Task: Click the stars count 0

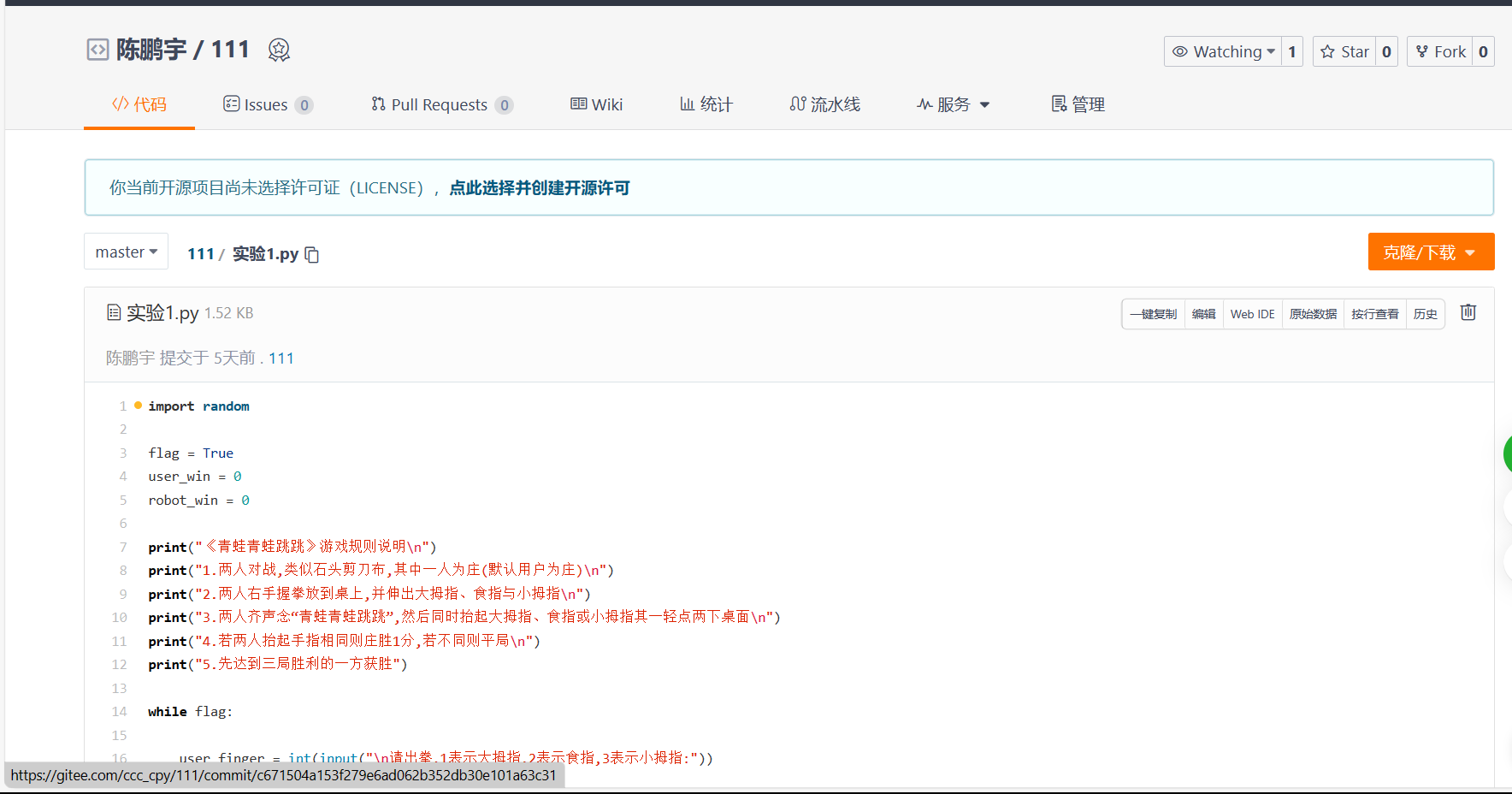Action: (x=1386, y=51)
